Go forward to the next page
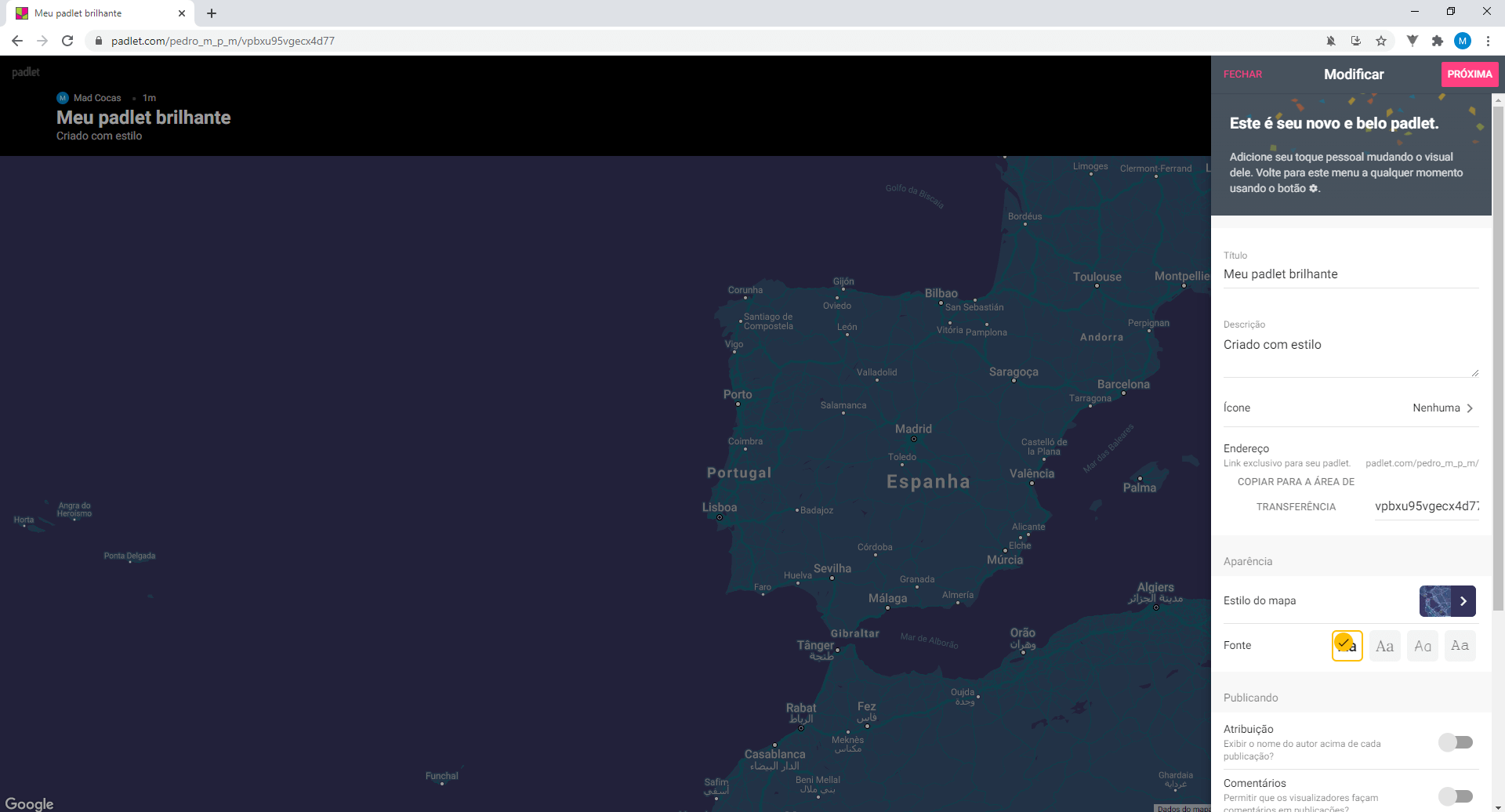1505x812 pixels. click(x=42, y=41)
